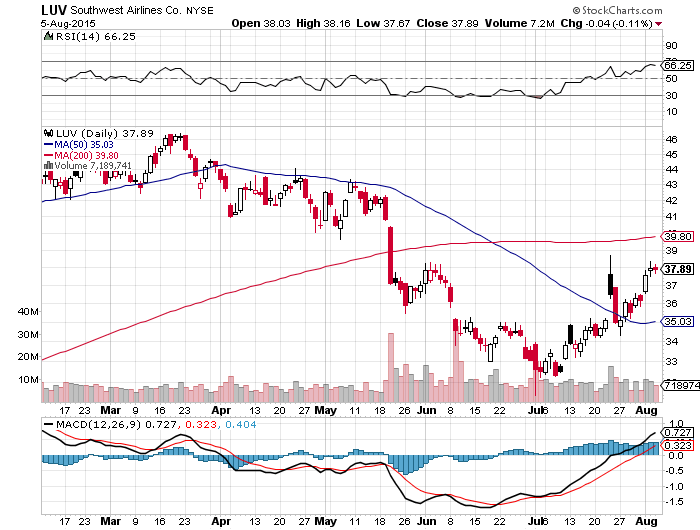Open the StockCharts.com copyright link

617,10
